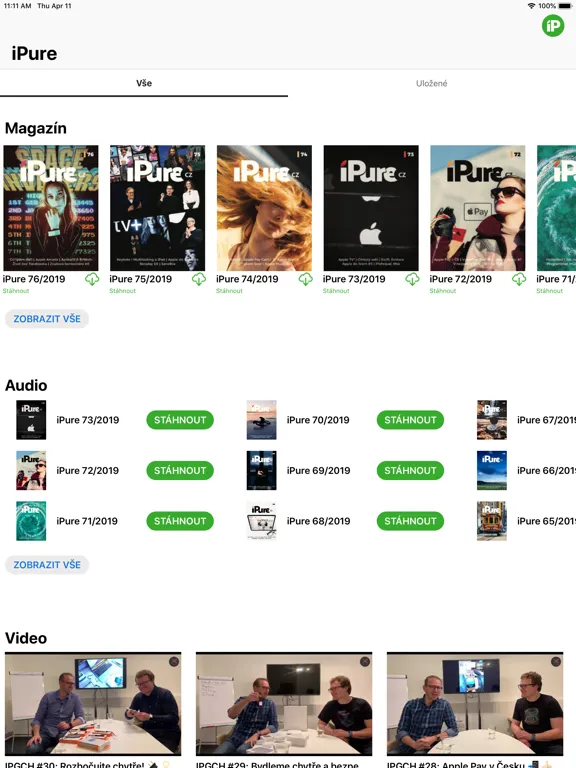
Task: Open audio thumbnail for iPure 65/2019
Action: pos(492,521)
